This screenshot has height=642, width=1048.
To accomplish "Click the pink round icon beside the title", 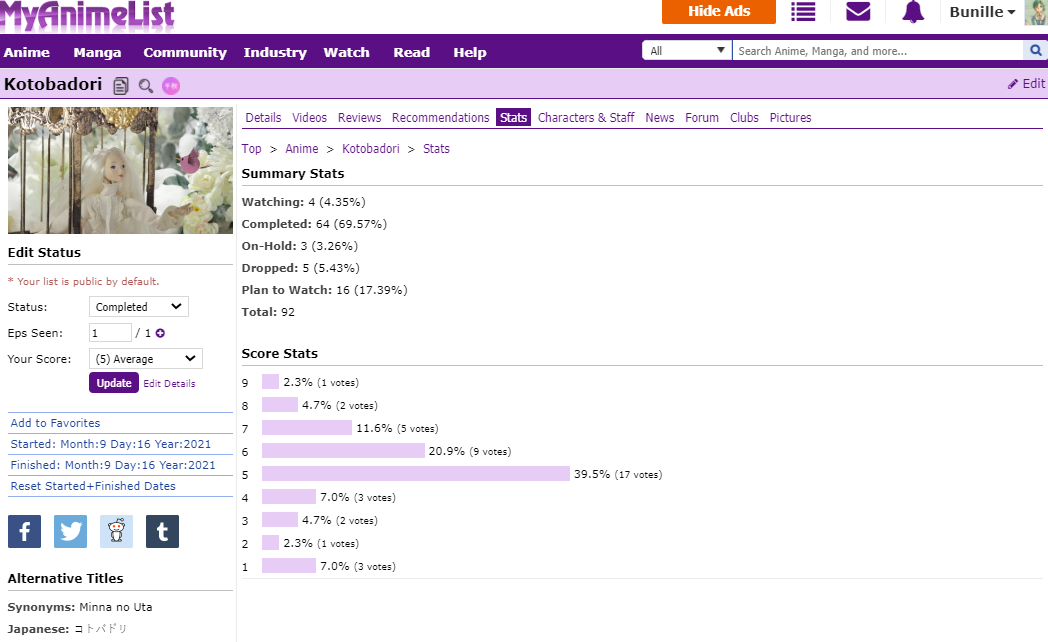I will [x=171, y=86].
